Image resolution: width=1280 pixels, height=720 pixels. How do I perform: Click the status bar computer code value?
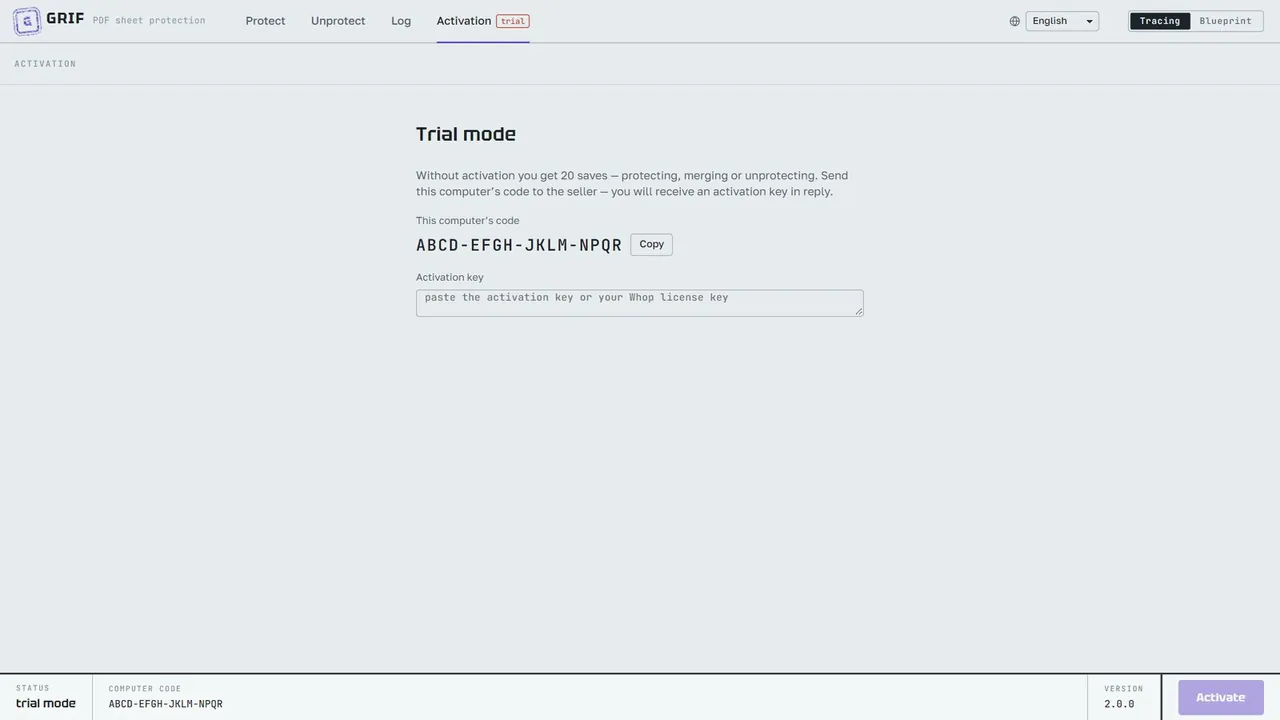point(166,704)
